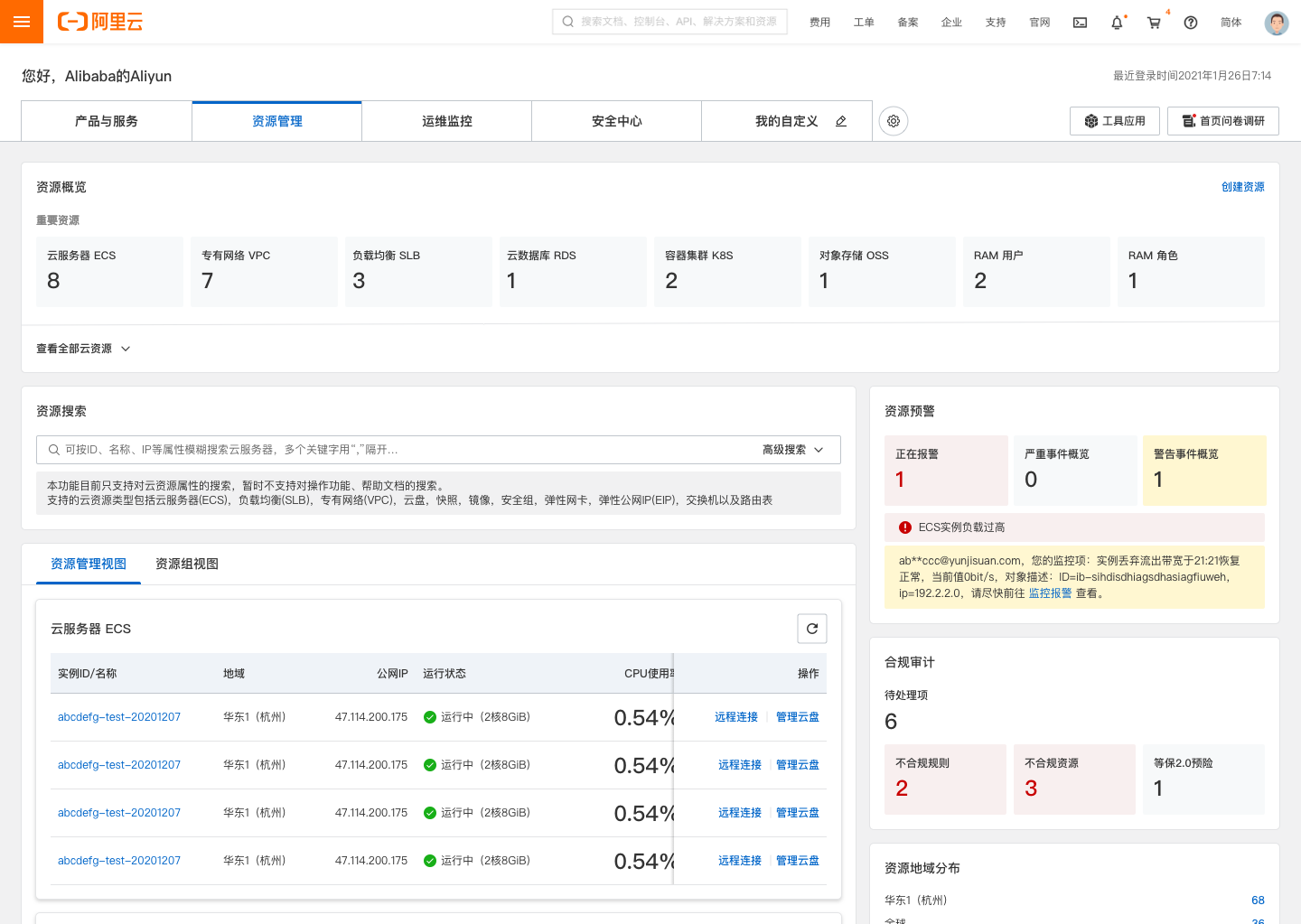1301x924 pixels.
Task: Select the 资源管理视图 tab
Action: [x=89, y=564]
